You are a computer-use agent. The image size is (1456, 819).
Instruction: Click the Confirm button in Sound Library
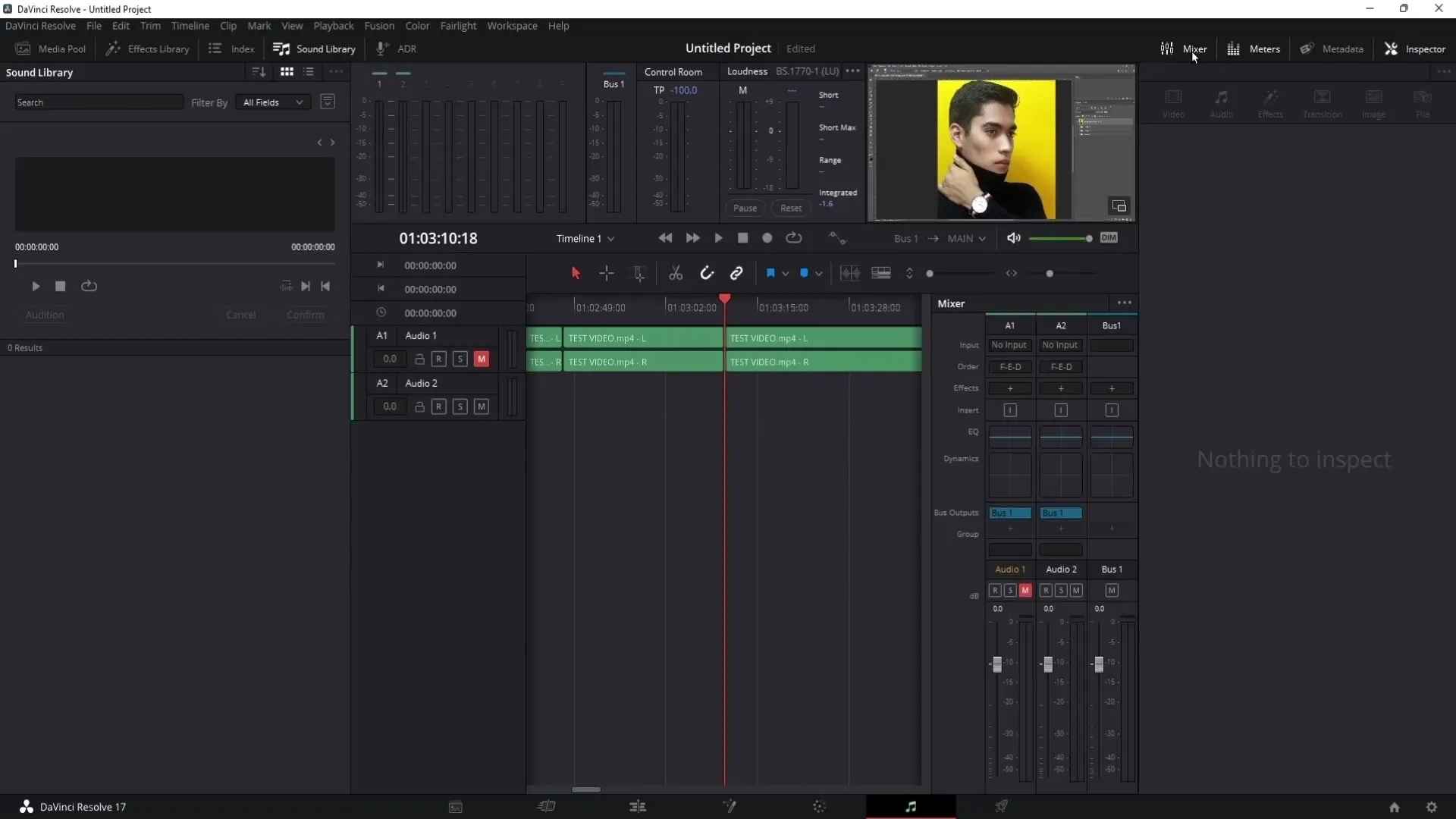(x=305, y=315)
